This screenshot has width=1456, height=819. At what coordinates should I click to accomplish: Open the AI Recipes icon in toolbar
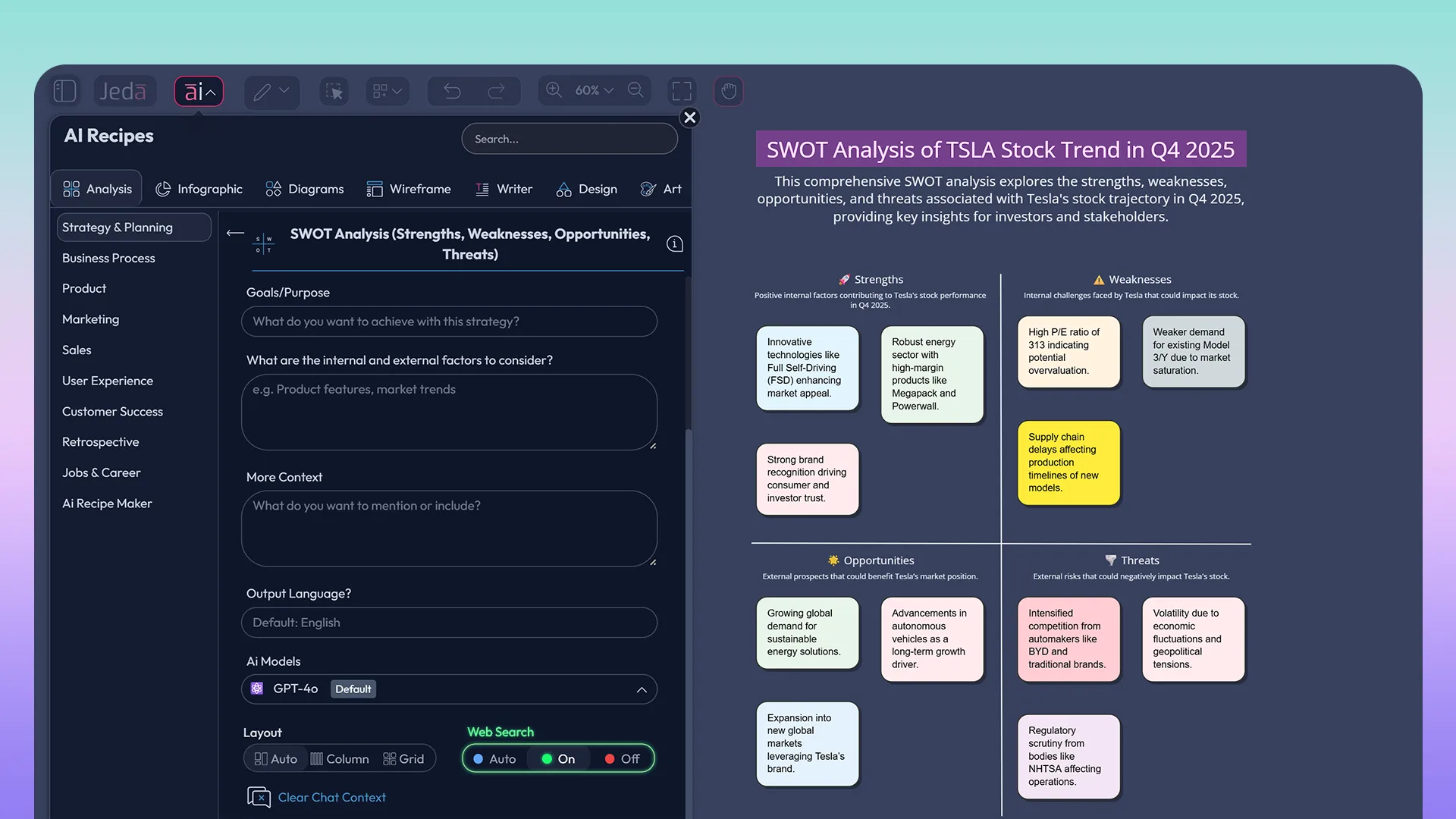(197, 91)
